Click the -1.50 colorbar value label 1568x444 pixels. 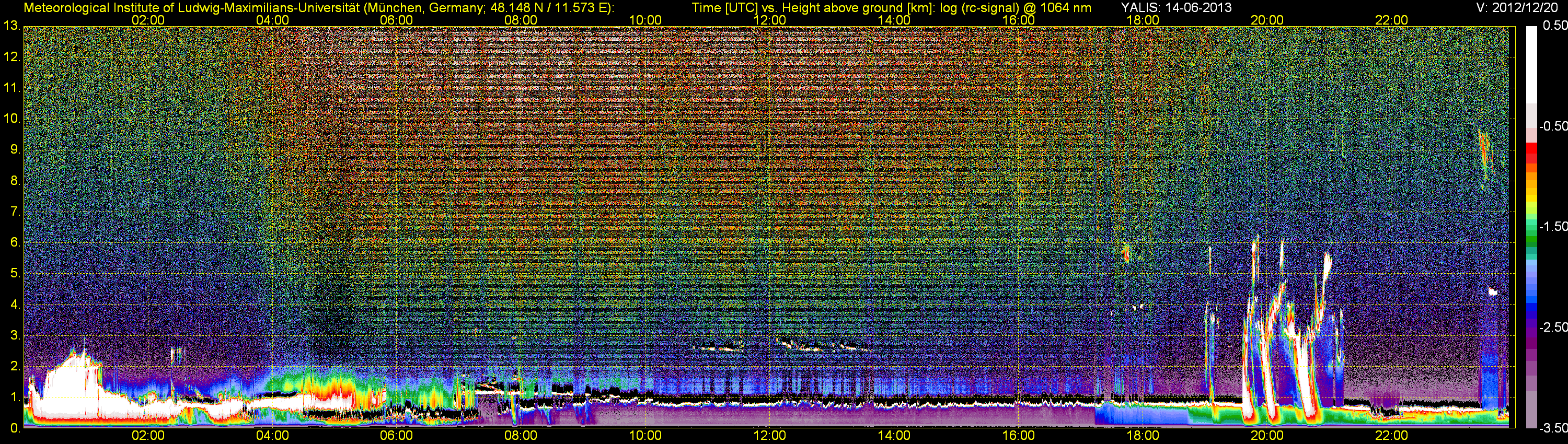1553,227
